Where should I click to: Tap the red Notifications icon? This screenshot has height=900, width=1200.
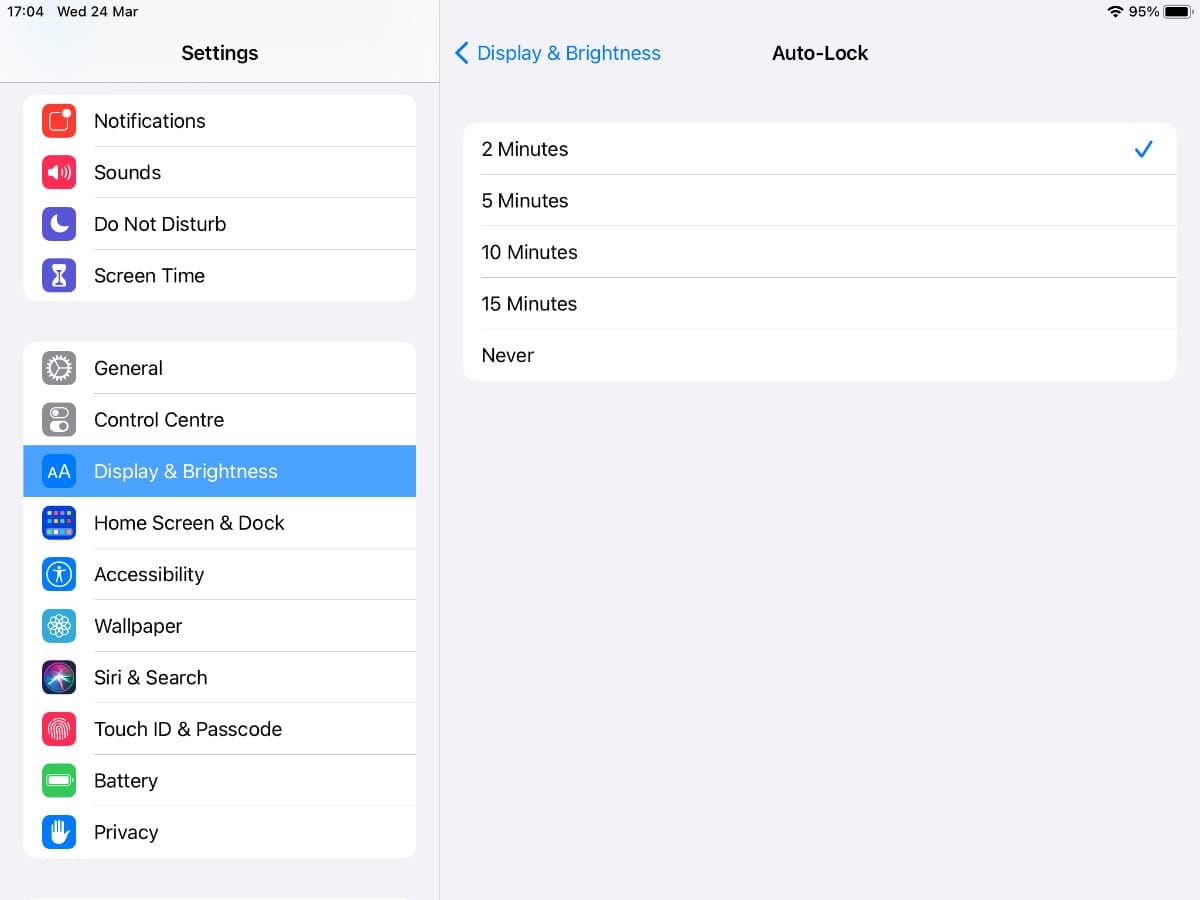coord(59,121)
